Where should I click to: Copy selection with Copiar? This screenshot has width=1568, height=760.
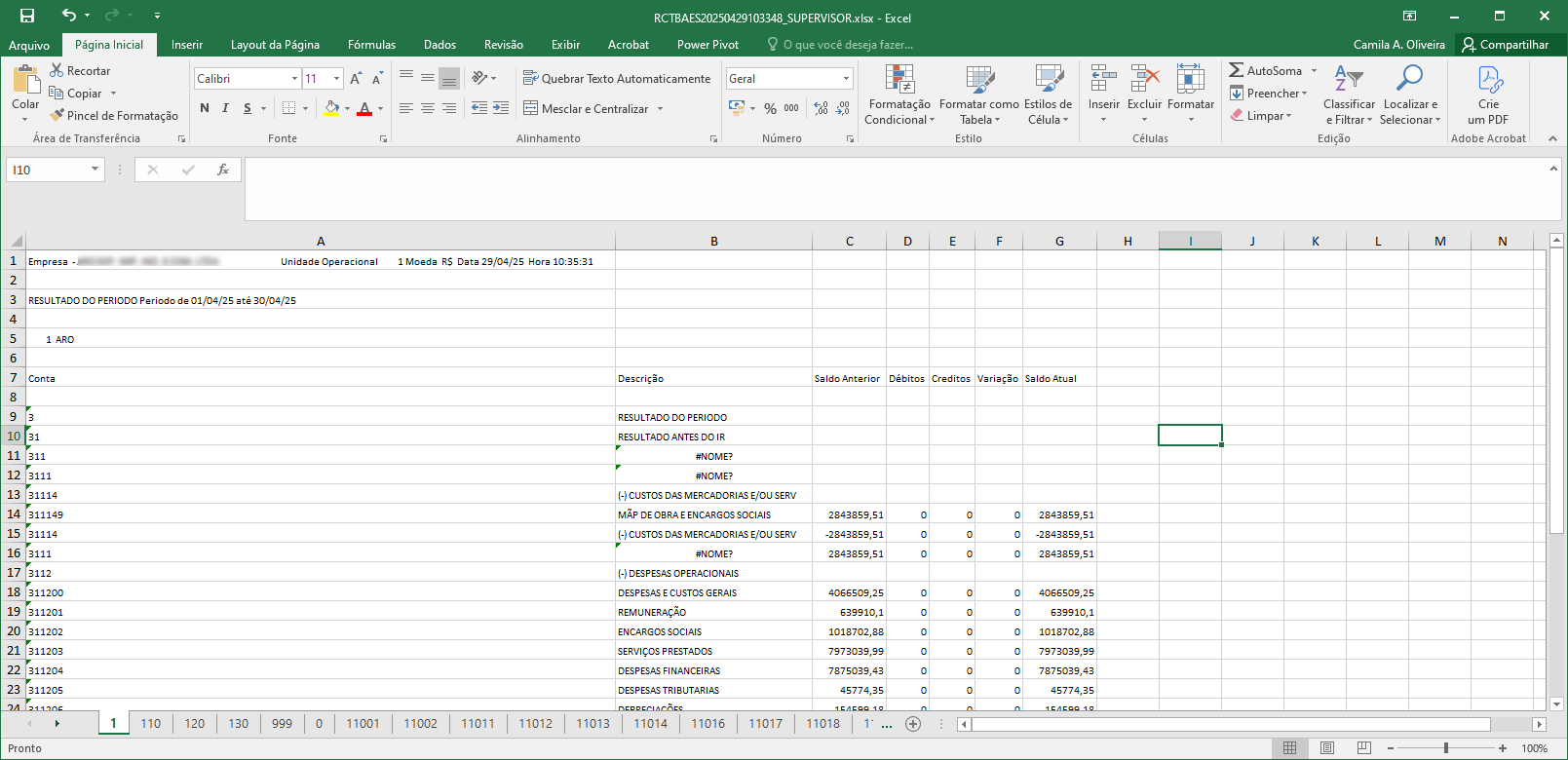click(76, 94)
